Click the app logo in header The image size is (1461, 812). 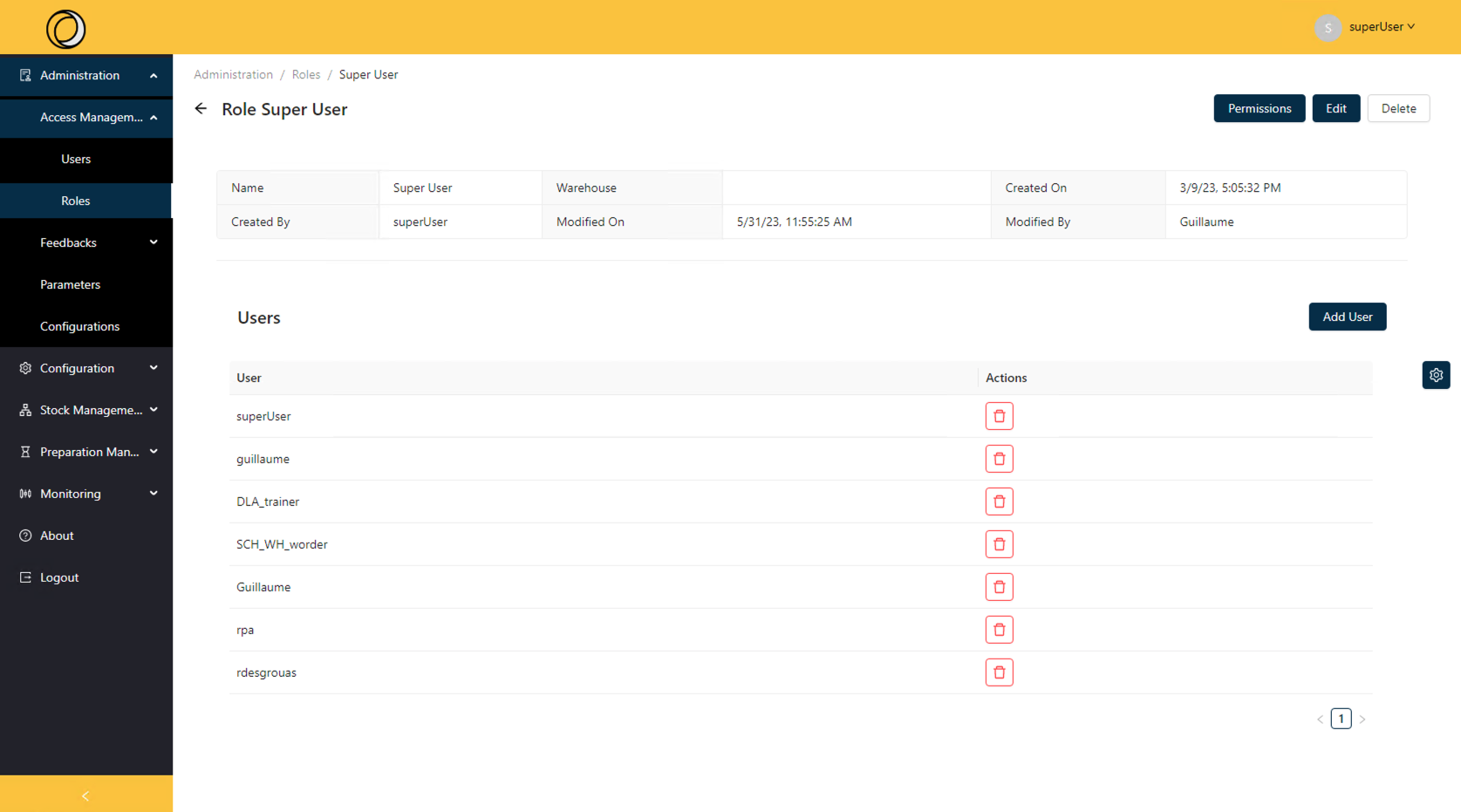[66, 29]
